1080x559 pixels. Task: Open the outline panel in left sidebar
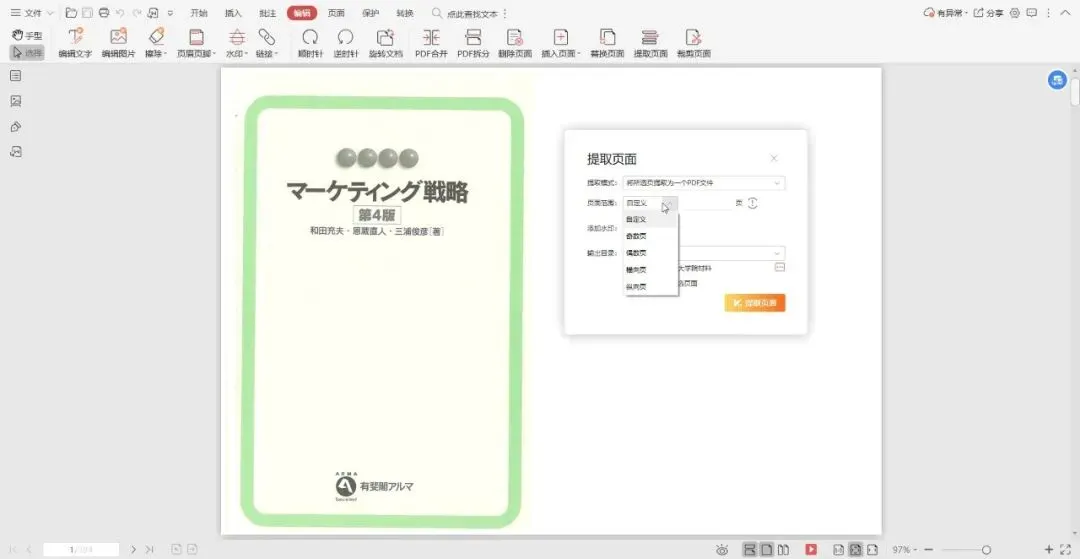16,76
